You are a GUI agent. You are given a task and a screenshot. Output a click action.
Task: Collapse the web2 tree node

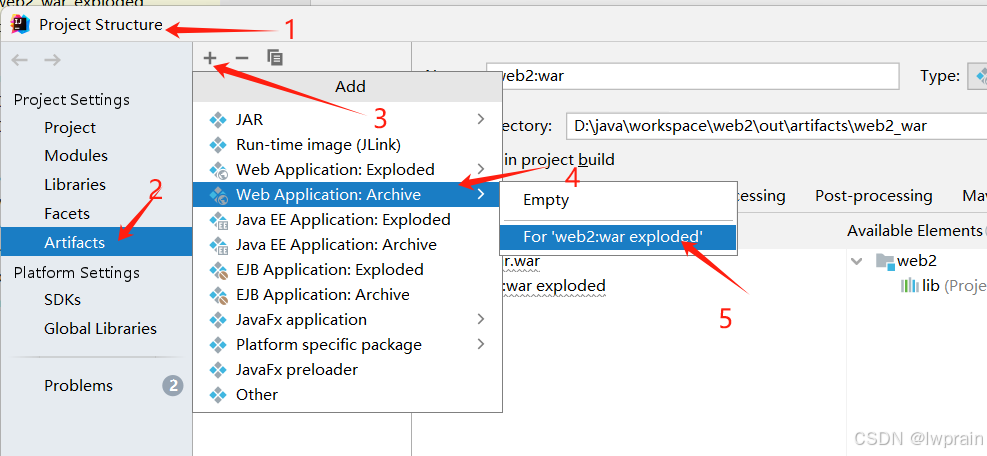857,261
